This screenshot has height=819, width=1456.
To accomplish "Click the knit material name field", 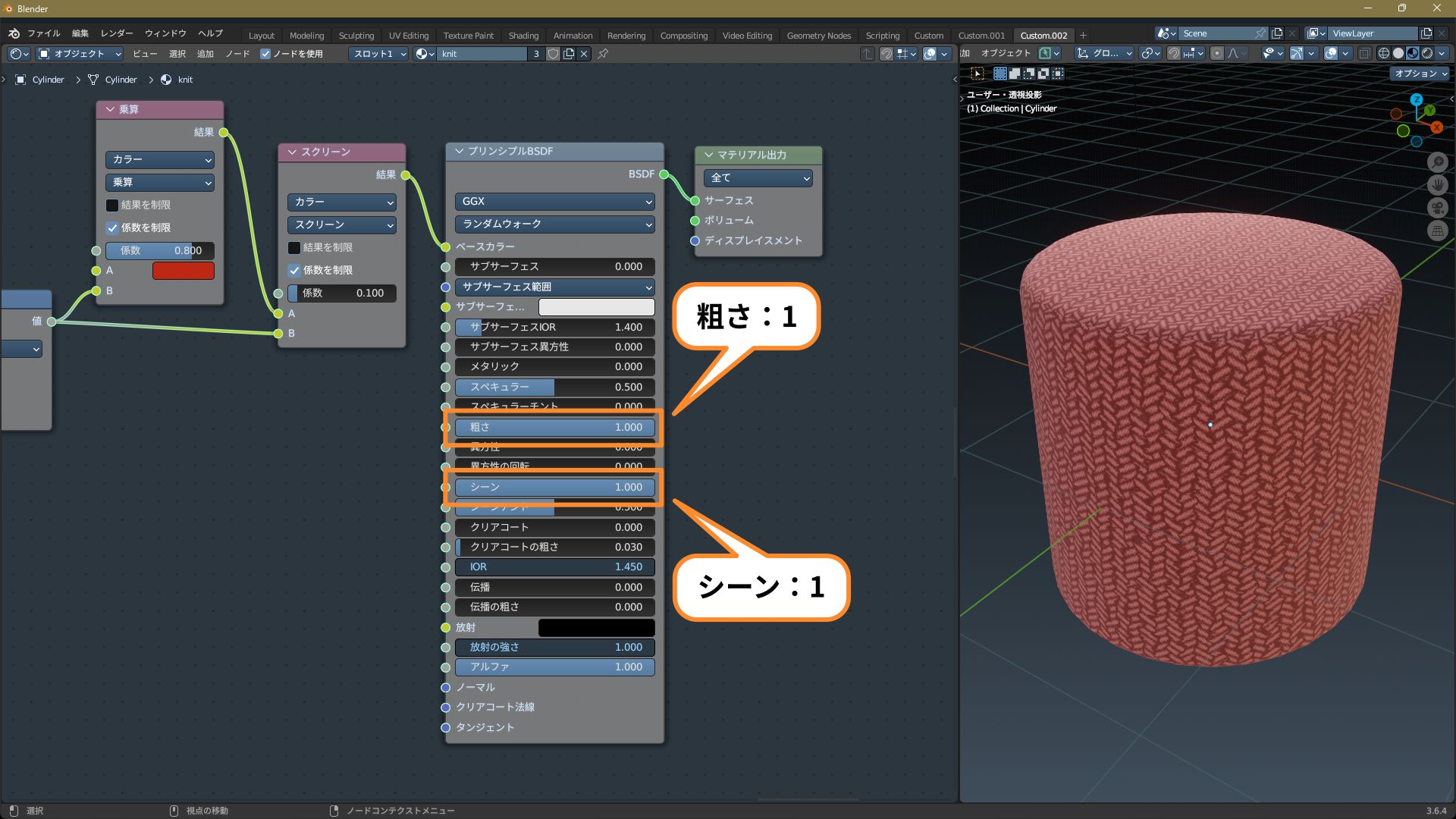I will [482, 54].
